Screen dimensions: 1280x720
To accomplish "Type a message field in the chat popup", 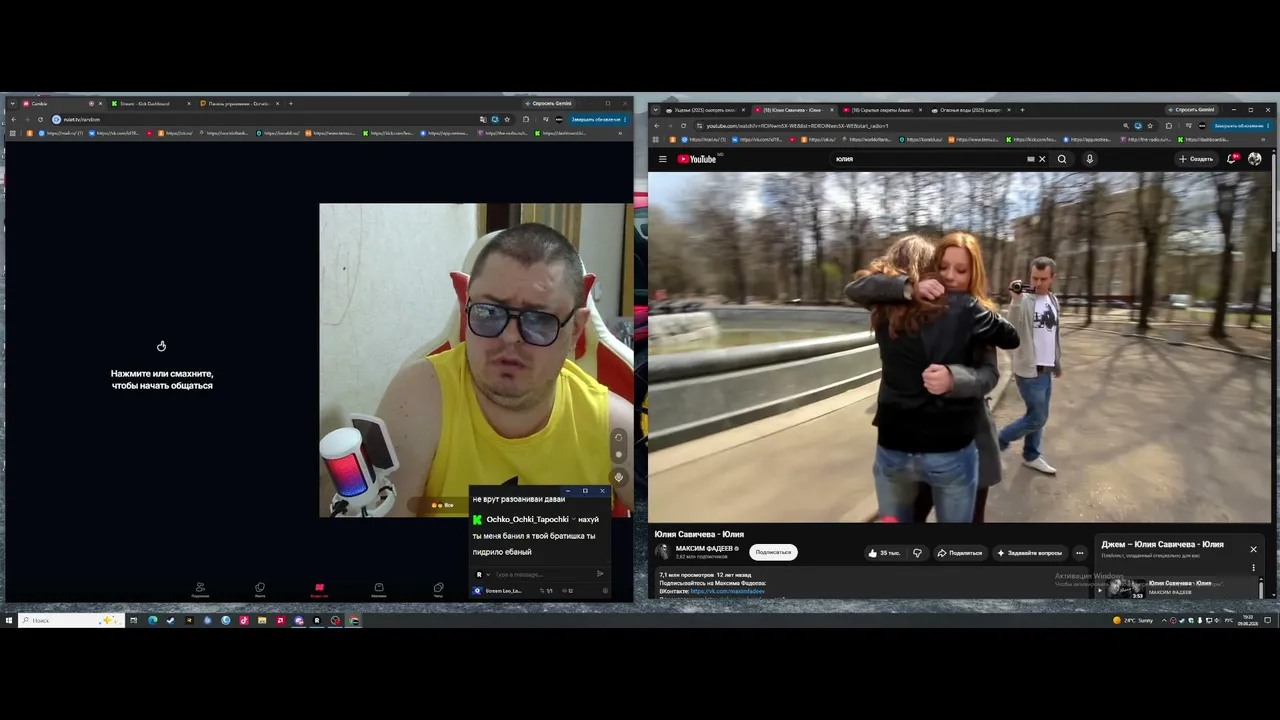I will (543, 574).
